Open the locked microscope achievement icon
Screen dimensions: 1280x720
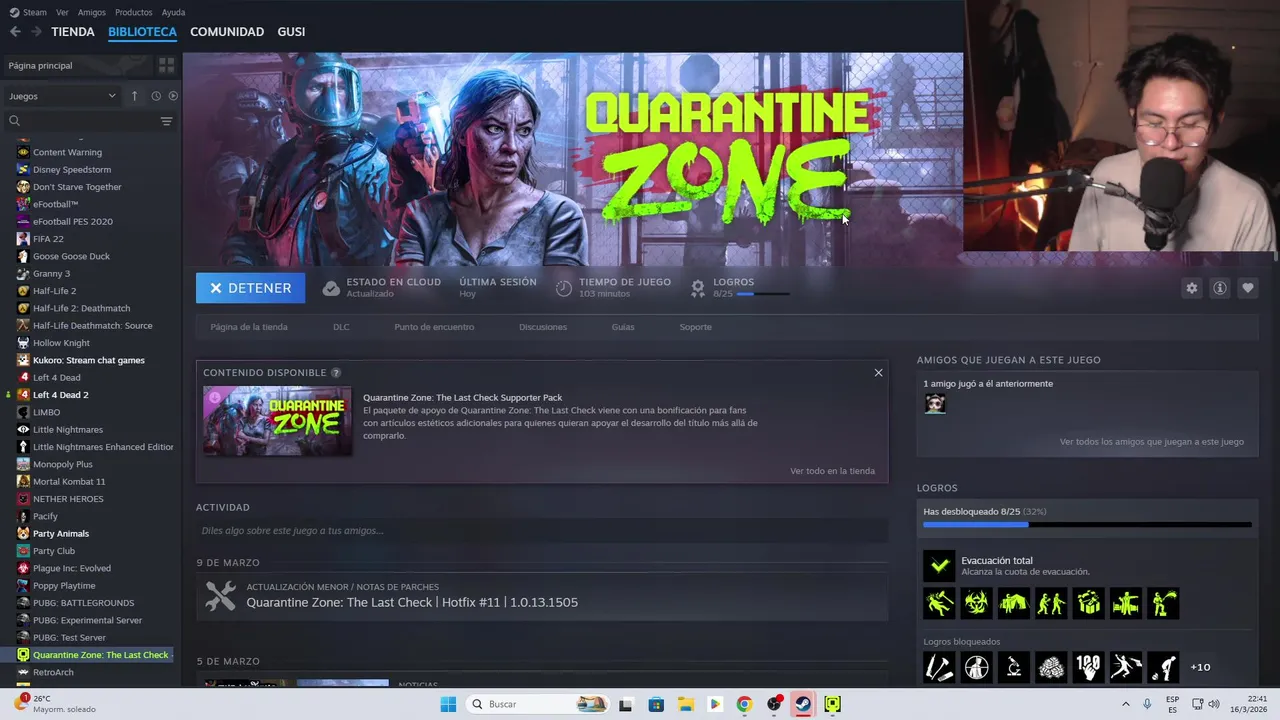coord(1013,667)
